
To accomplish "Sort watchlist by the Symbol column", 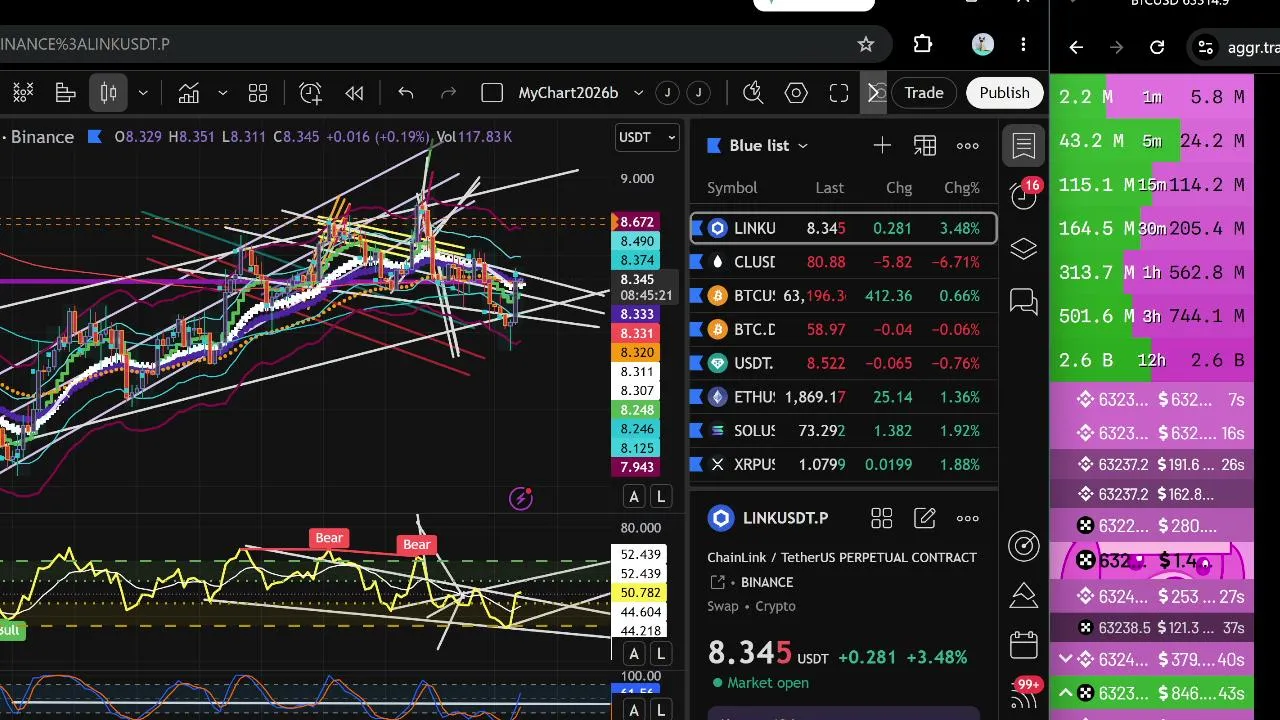I will click(x=732, y=188).
